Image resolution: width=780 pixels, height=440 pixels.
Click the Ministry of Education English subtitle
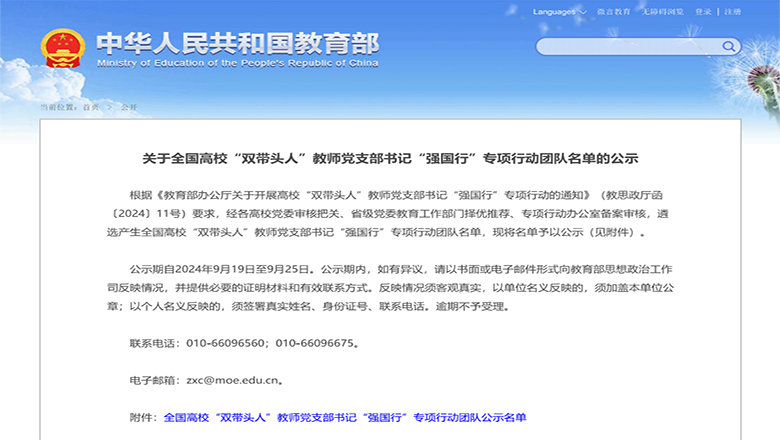click(238, 63)
